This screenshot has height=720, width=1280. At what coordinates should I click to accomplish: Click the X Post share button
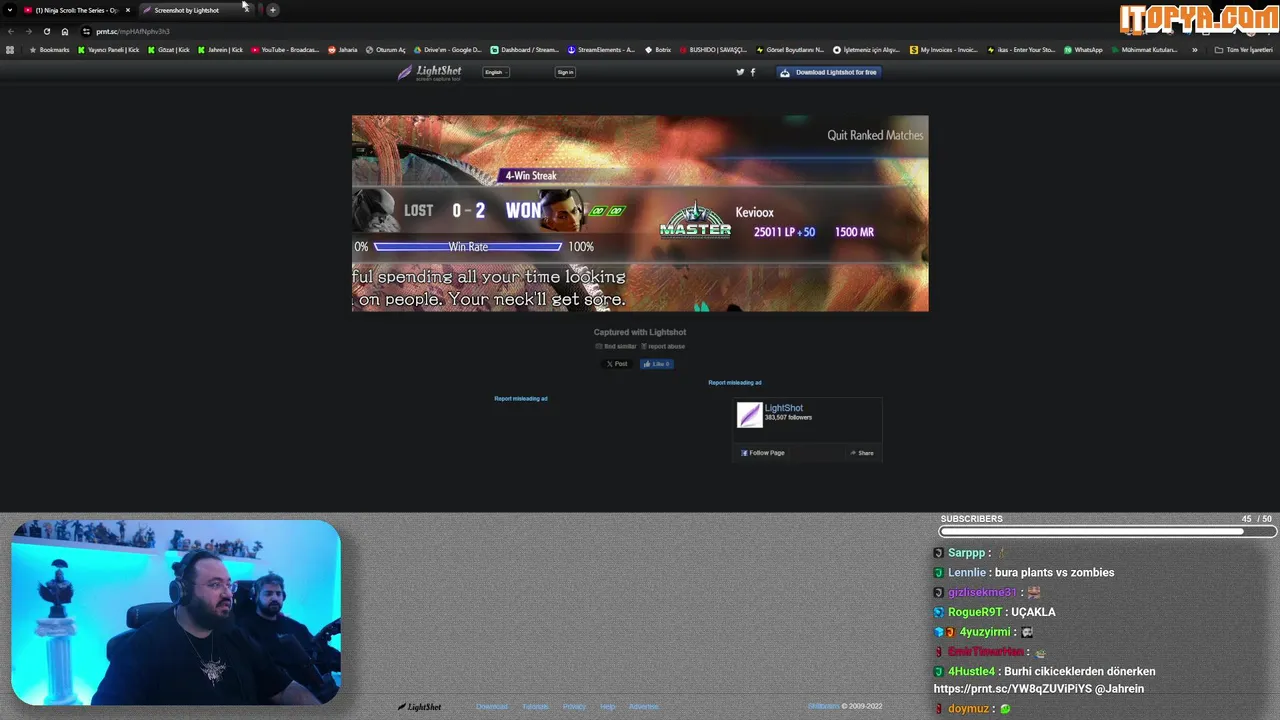click(x=617, y=364)
